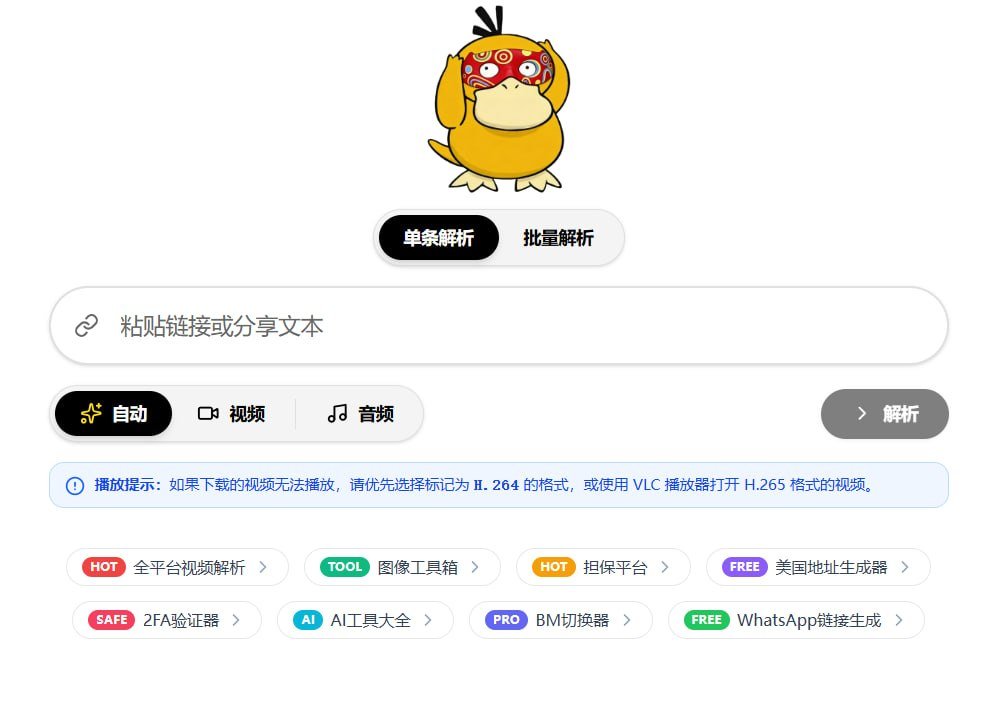This screenshot has height=703, width=1000.
Task: Click the 'VLC 播放器打开 H.265' text
Action: [709, 485]
